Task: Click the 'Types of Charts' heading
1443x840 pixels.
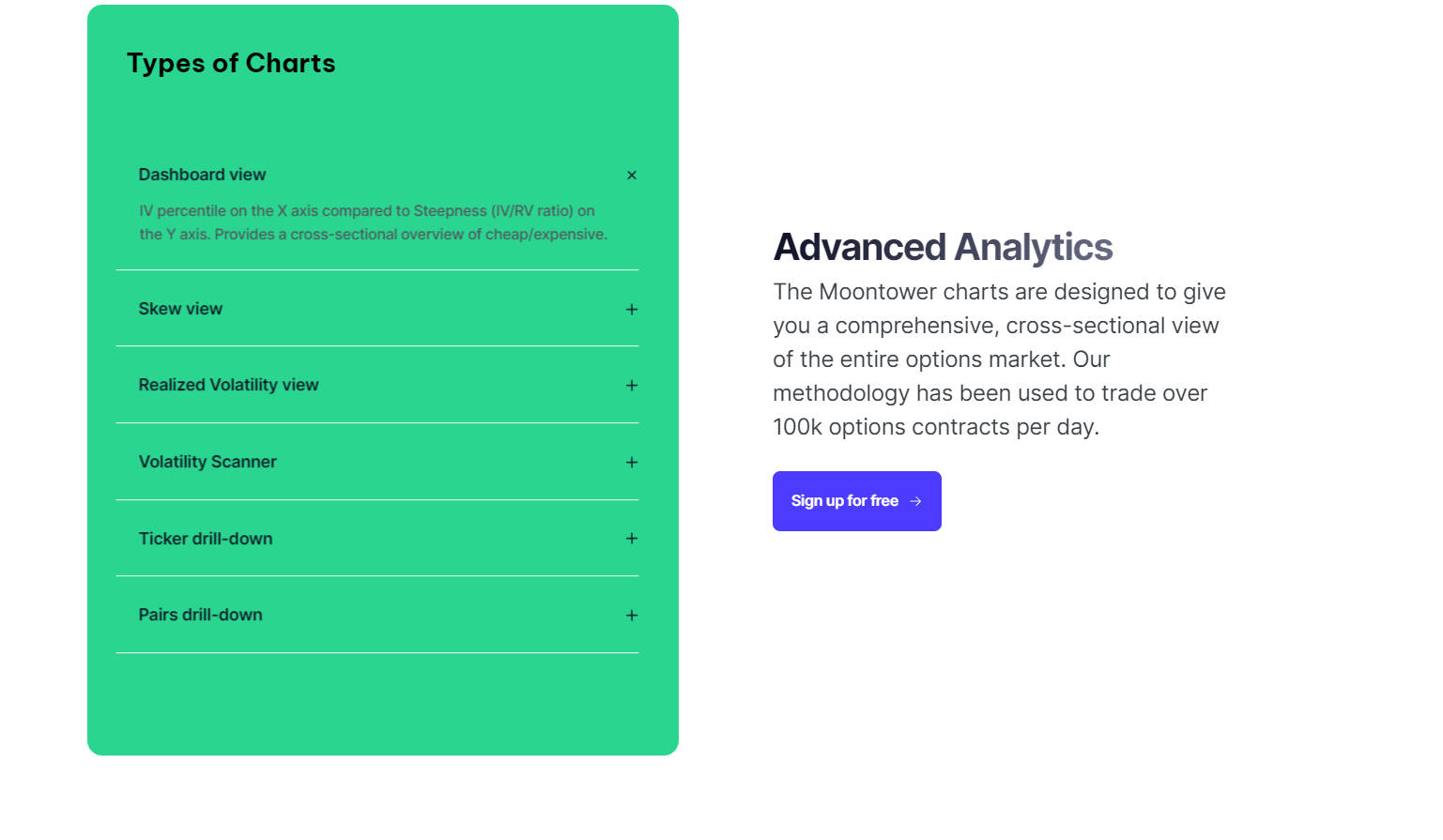Action: pos(231,63)
